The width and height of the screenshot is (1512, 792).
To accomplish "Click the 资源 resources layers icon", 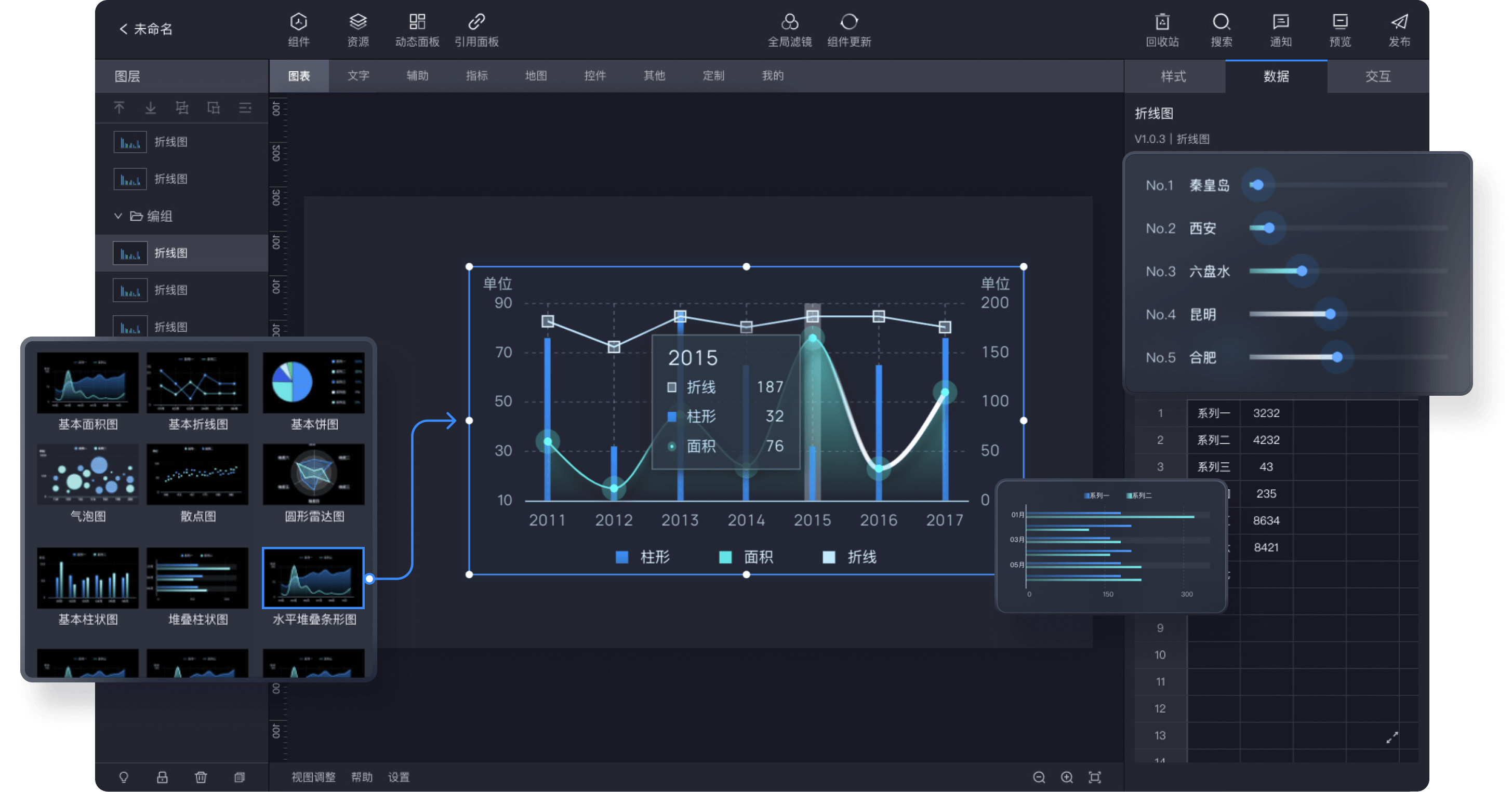I will point(357,23).
